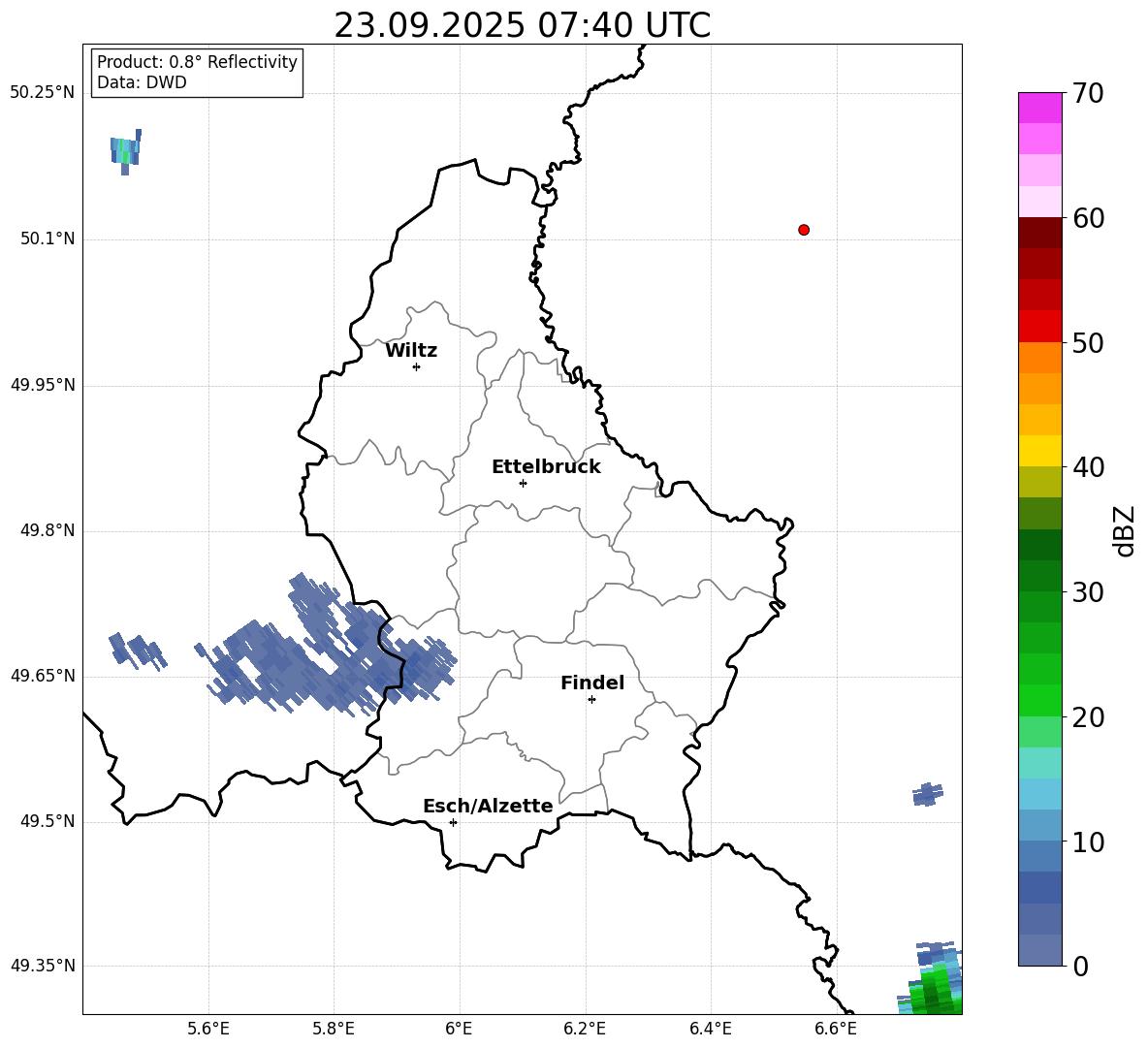1148x1048 pixels.
Task: Click the colorbar tick label 60
Action: [x=1088, y=218]
